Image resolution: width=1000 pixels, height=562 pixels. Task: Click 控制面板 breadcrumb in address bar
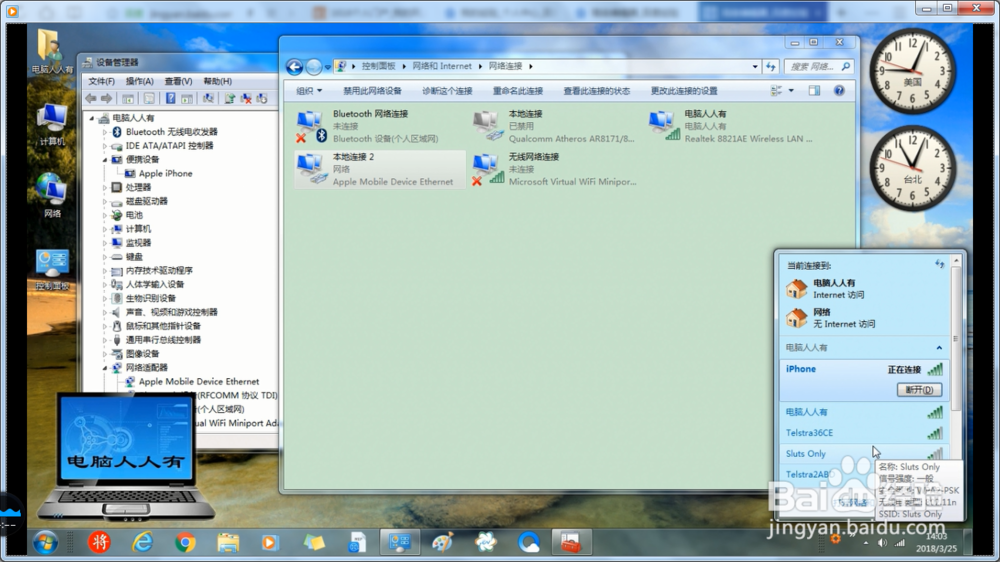379,66
